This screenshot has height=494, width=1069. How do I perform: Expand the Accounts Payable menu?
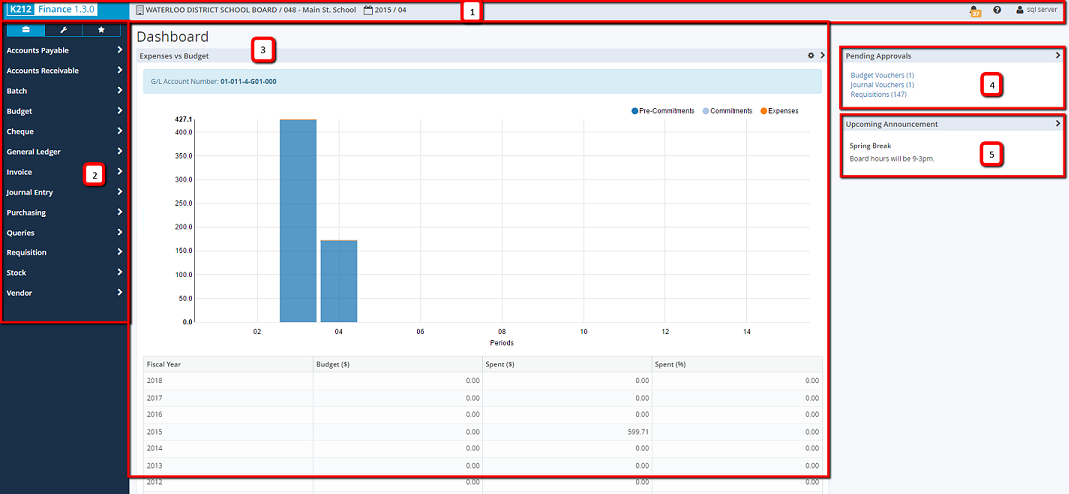pyautogui.click(x=64, y=50)
